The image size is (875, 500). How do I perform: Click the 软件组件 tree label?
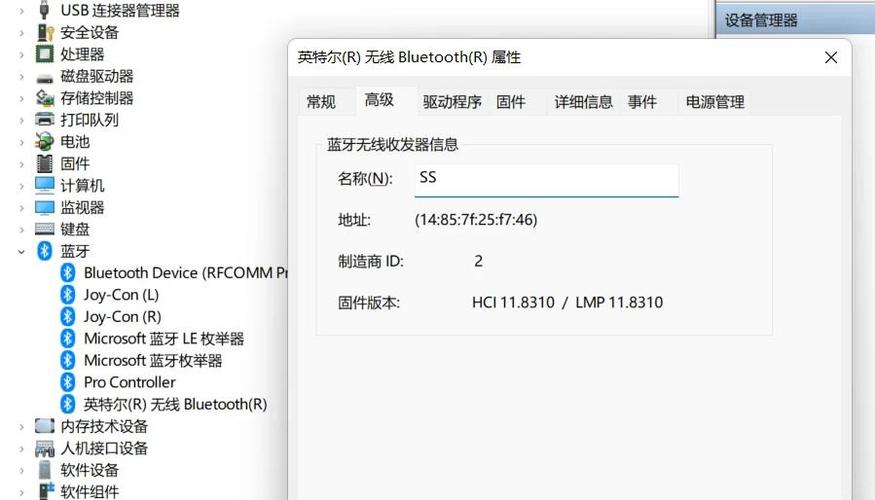[89, 492]
